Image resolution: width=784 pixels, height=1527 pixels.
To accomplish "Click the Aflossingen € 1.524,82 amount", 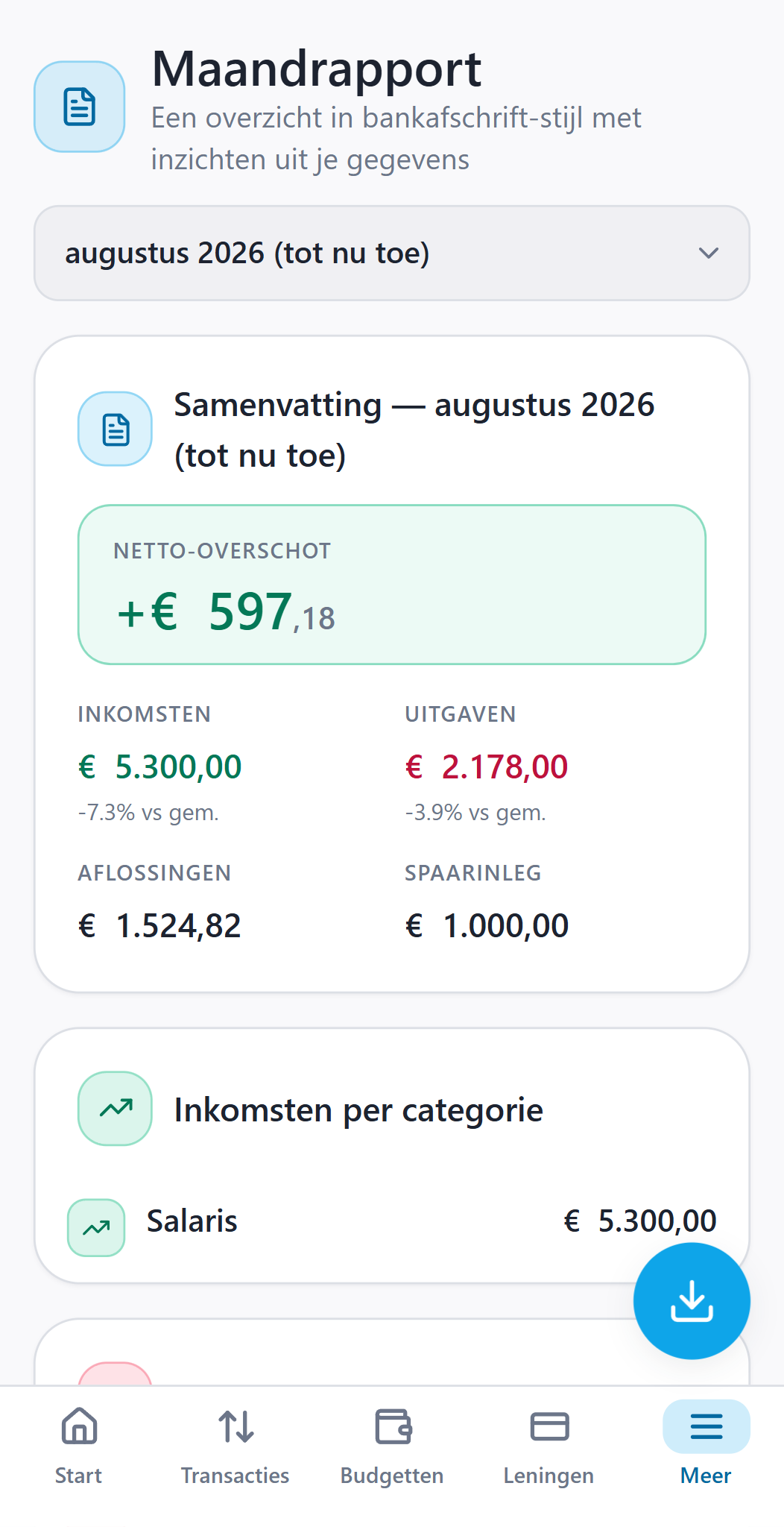I will [x=160, y=926].
